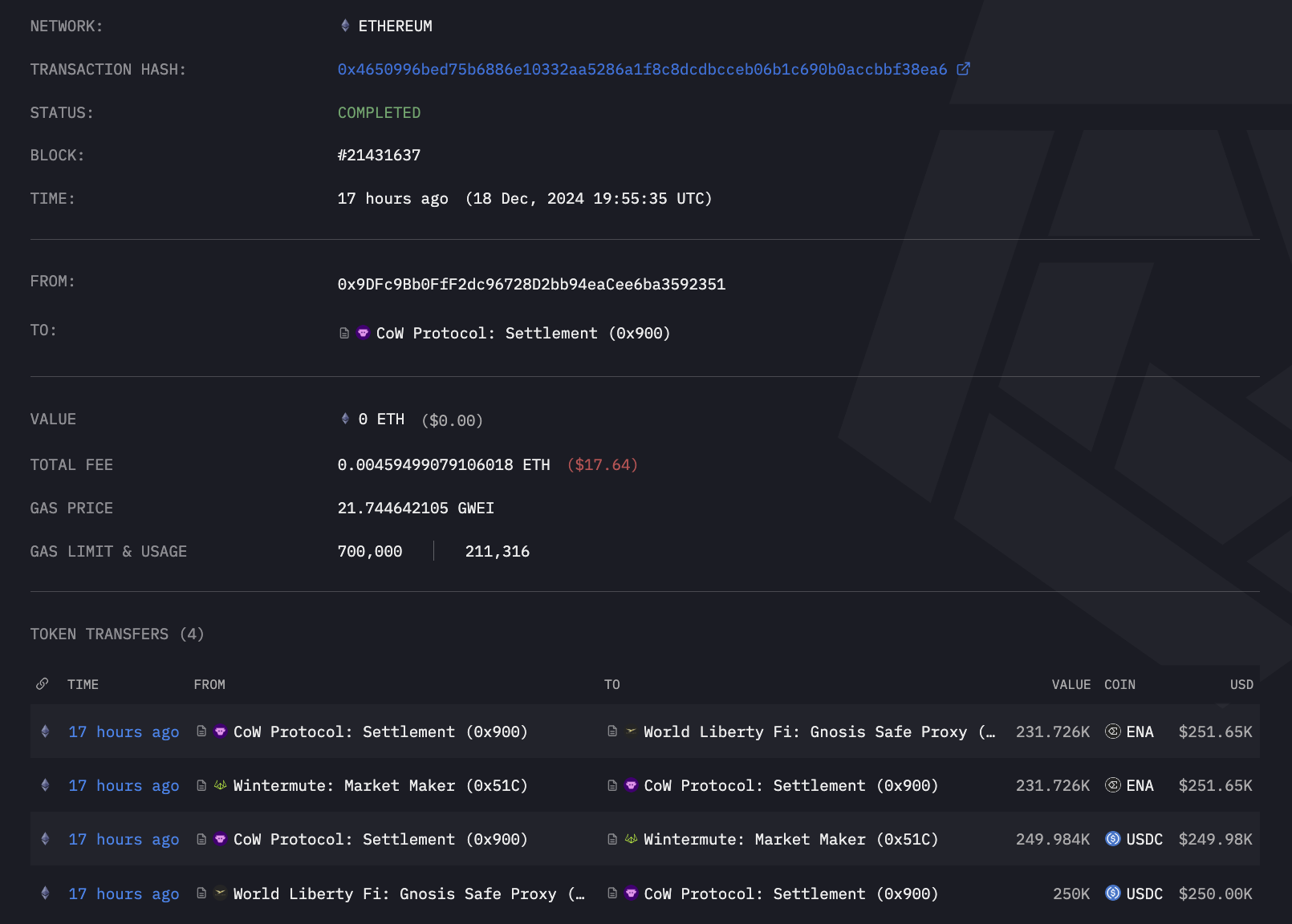Click the CoW Protocol logo in TO field
Screen dimensions: 1292x924
pos(363,333)
